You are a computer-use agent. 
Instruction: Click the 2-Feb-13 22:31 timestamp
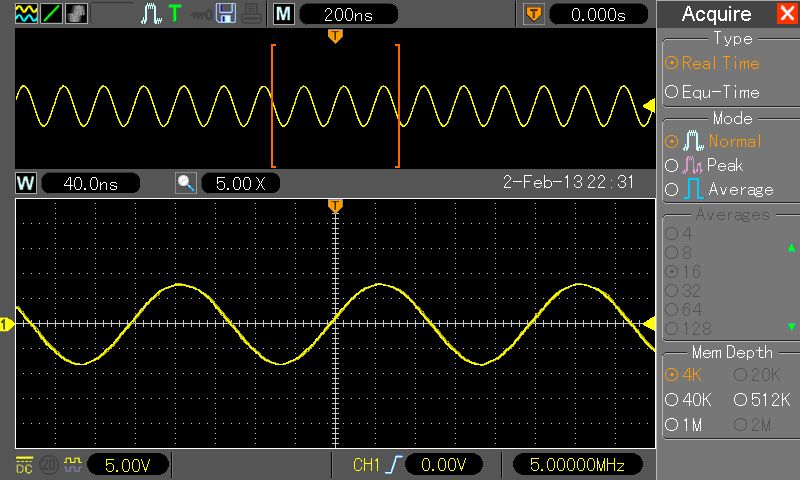(568, 182)
